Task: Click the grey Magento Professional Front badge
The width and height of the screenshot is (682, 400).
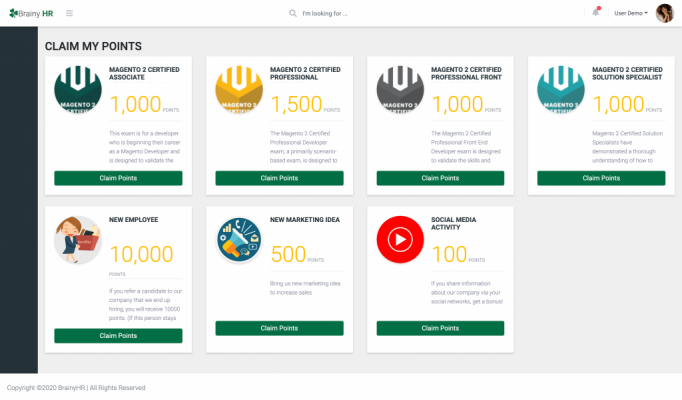Action: tap(400, 89)
